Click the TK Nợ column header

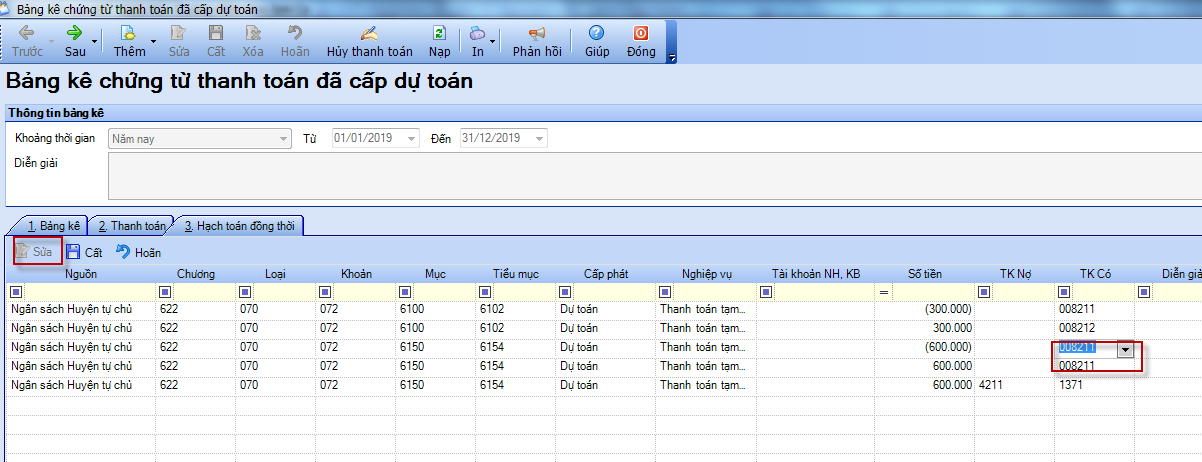(1015, 274)
